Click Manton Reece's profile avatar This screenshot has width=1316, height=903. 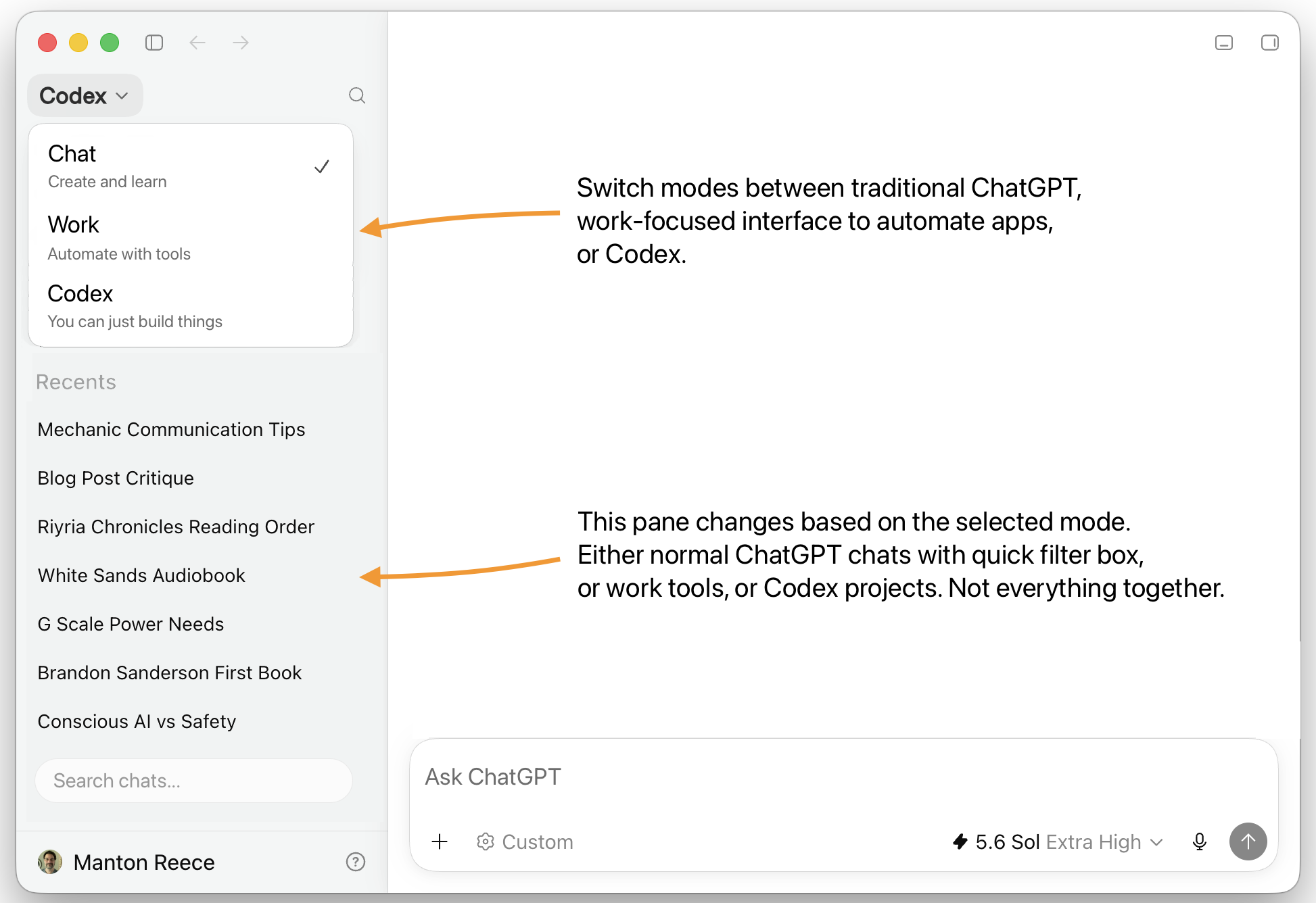pyautogui.click(x=50, y=862)
